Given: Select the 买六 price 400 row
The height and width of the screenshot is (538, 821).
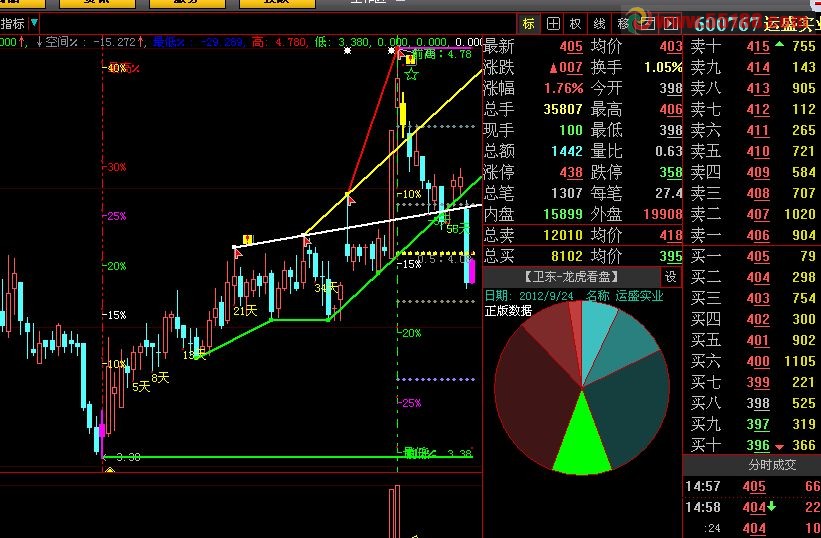Looking at the screenshot, I should (x=752, y=361).
